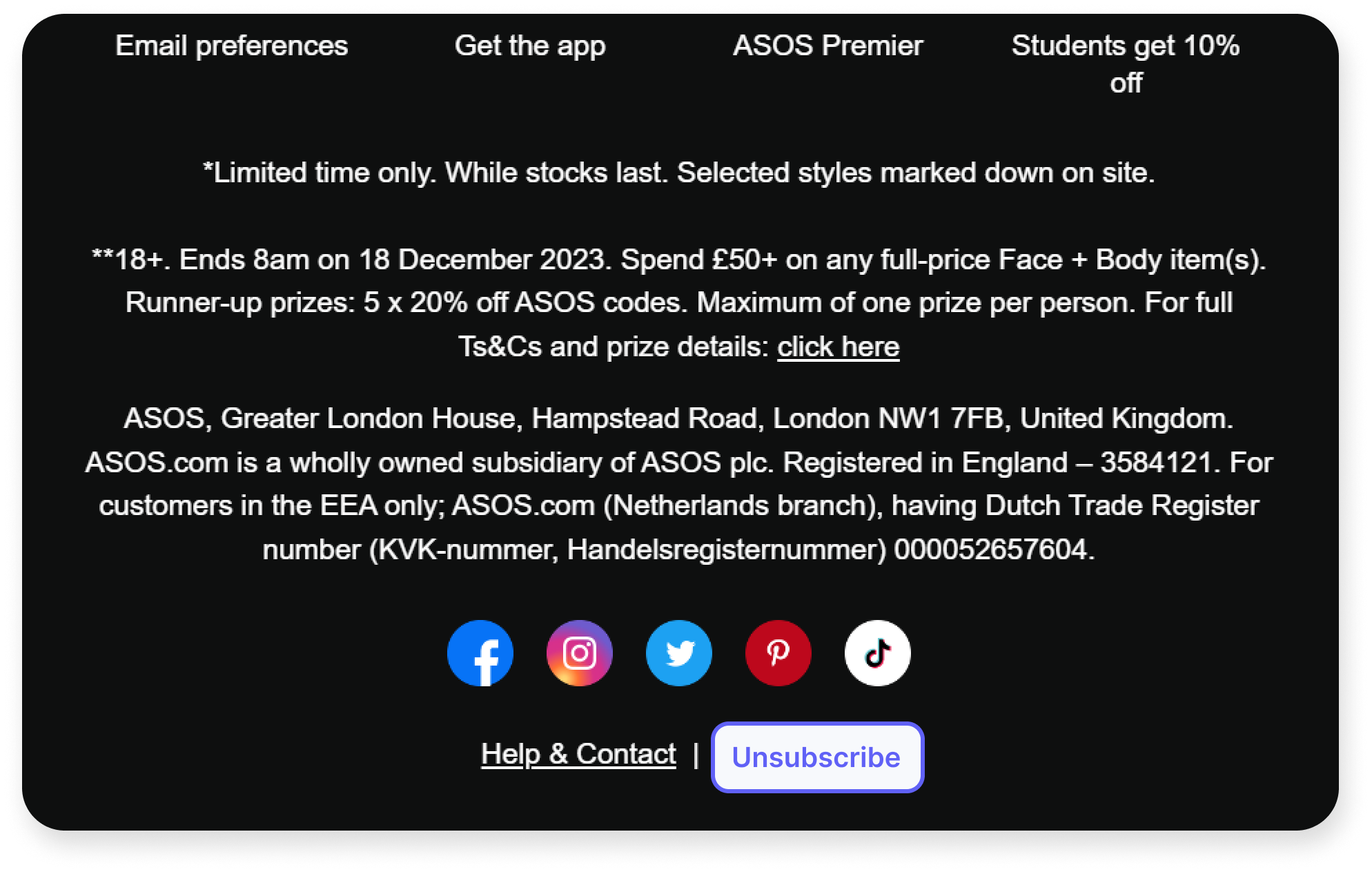Expand ASOS Premier membership details
Image resolution: width=1372 pixels, height=872 pixels.
(825, 45)
